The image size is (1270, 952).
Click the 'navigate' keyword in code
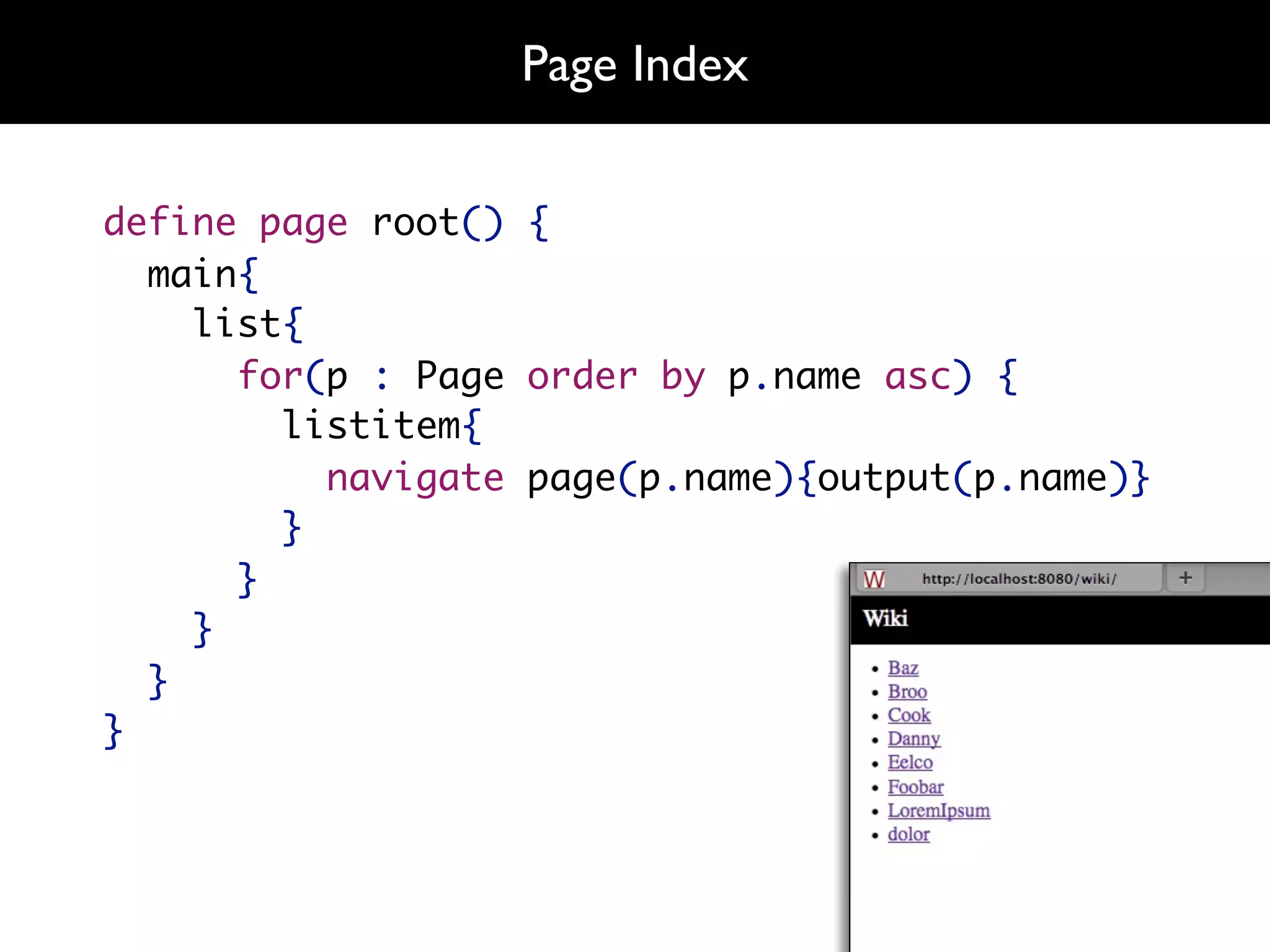coord(415,478)
